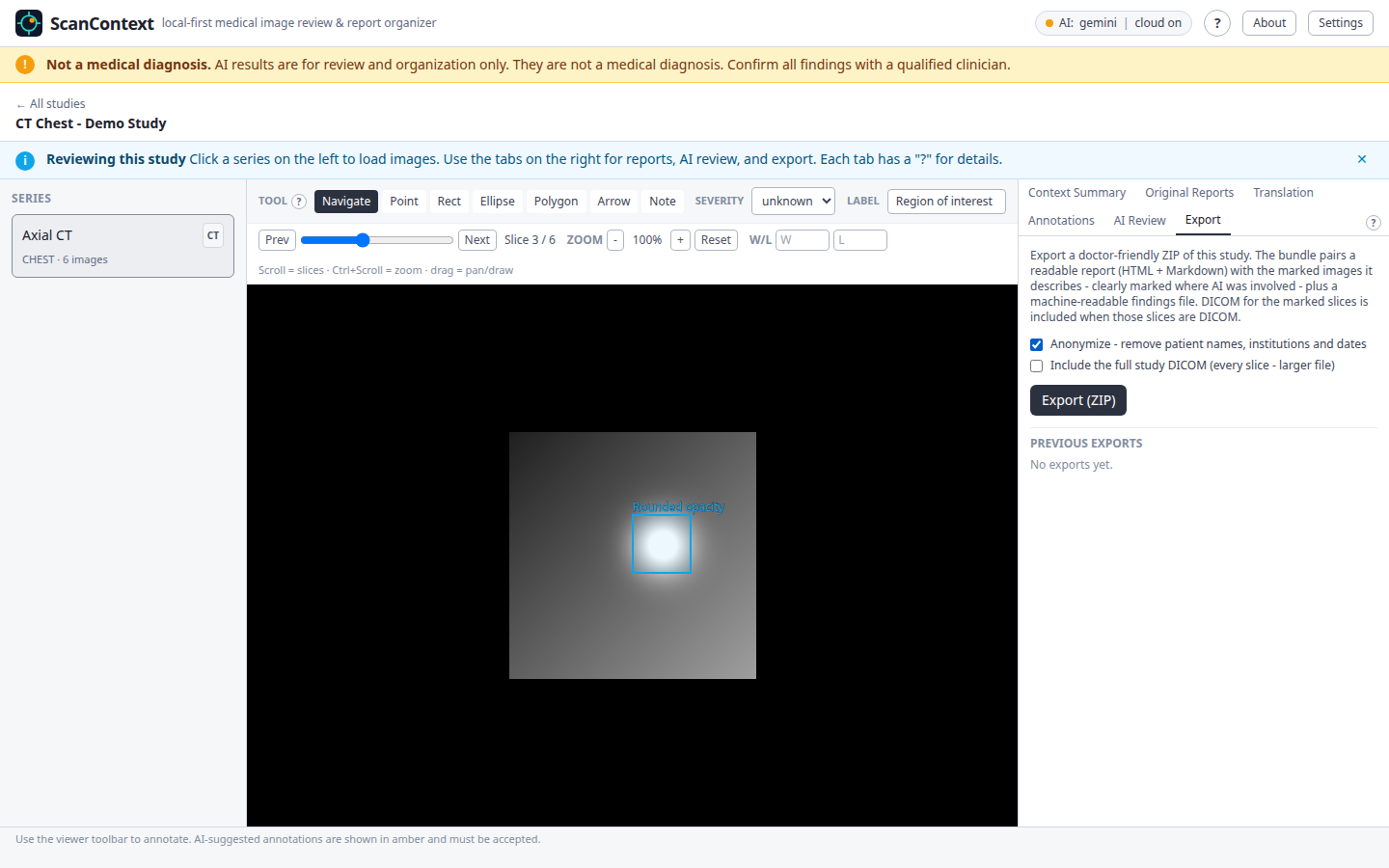The height and width of the screenshot is (868, 1389).
Task: Choose the Note tool
Action: [x=663, y=202]
